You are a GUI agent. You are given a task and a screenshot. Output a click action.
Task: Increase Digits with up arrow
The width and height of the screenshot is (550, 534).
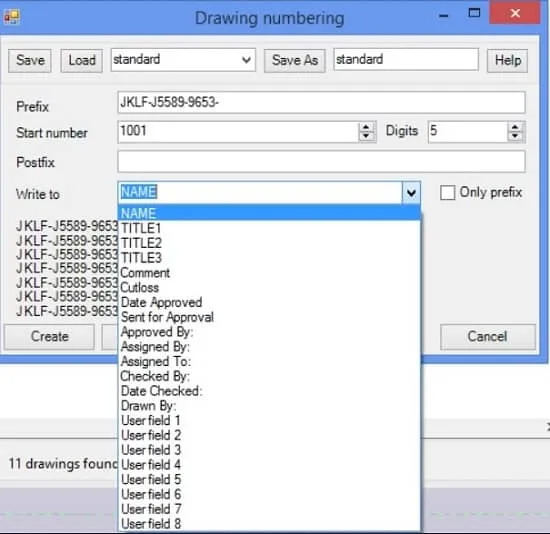[x=515, y=127]
